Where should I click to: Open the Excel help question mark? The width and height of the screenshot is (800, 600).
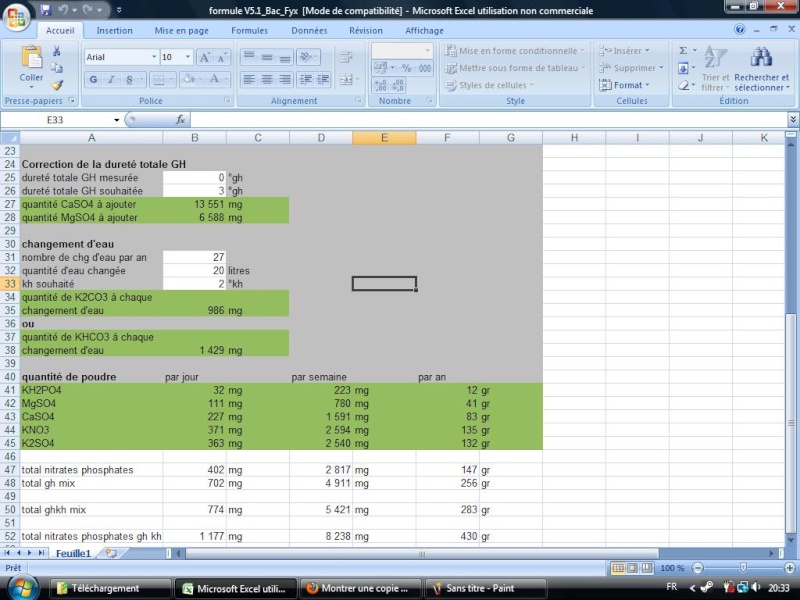point(740,29)
